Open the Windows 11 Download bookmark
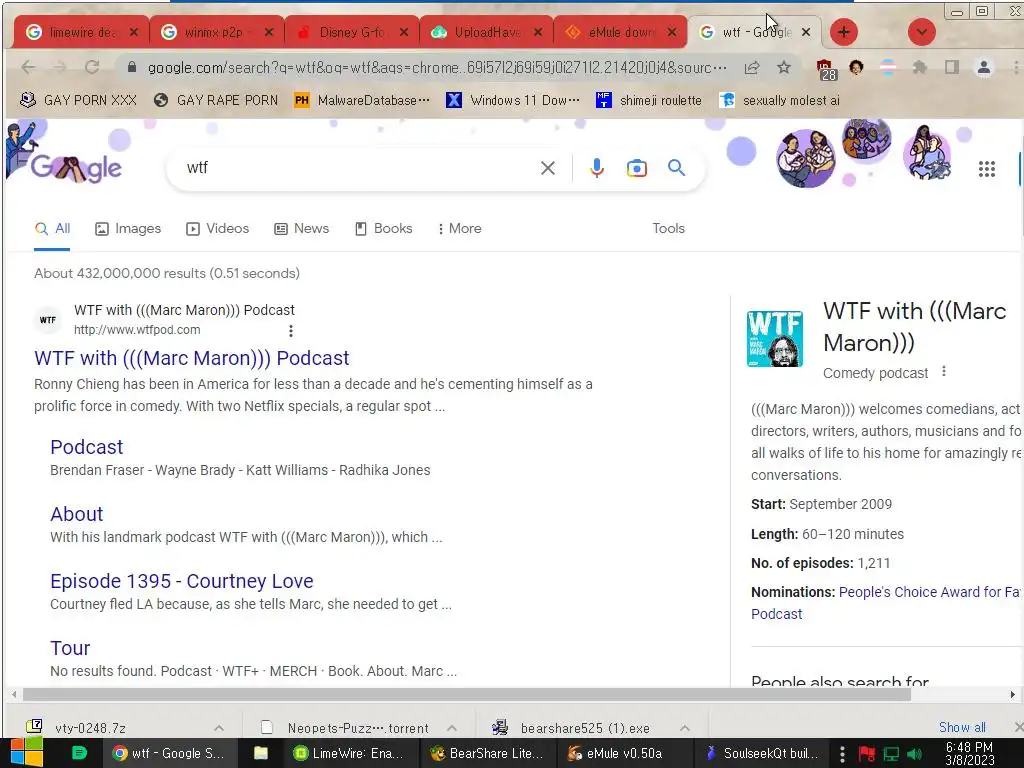The image size is (1024, 768). click(513, 100)
